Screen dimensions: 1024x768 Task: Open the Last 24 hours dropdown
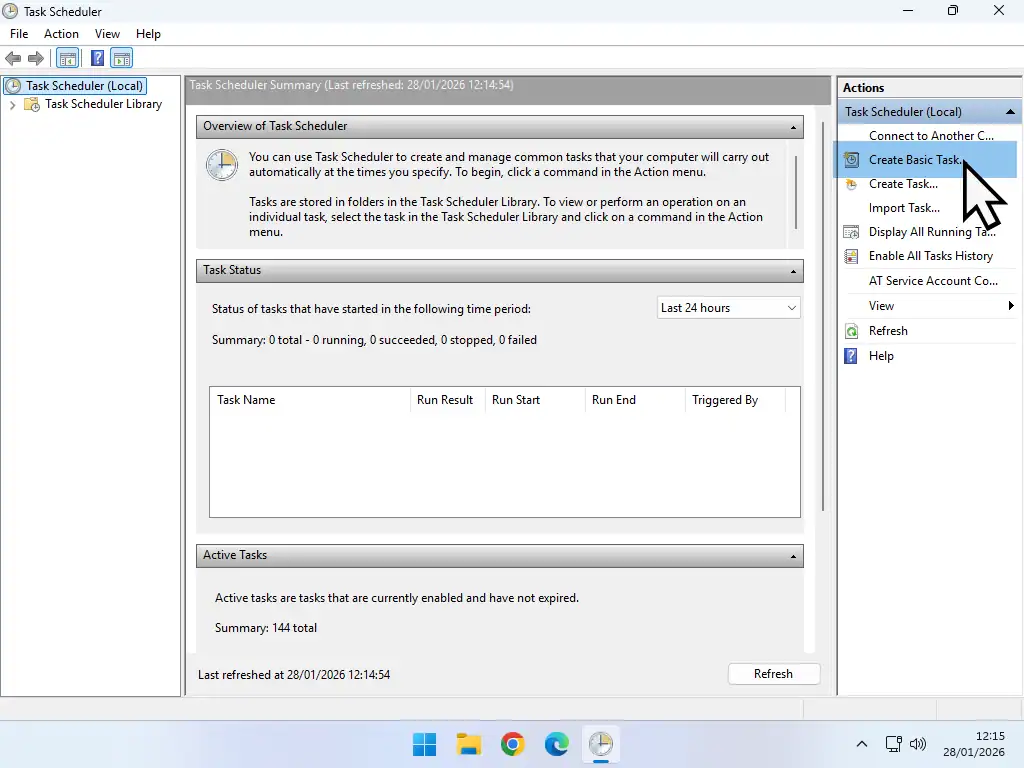[789, 308]
